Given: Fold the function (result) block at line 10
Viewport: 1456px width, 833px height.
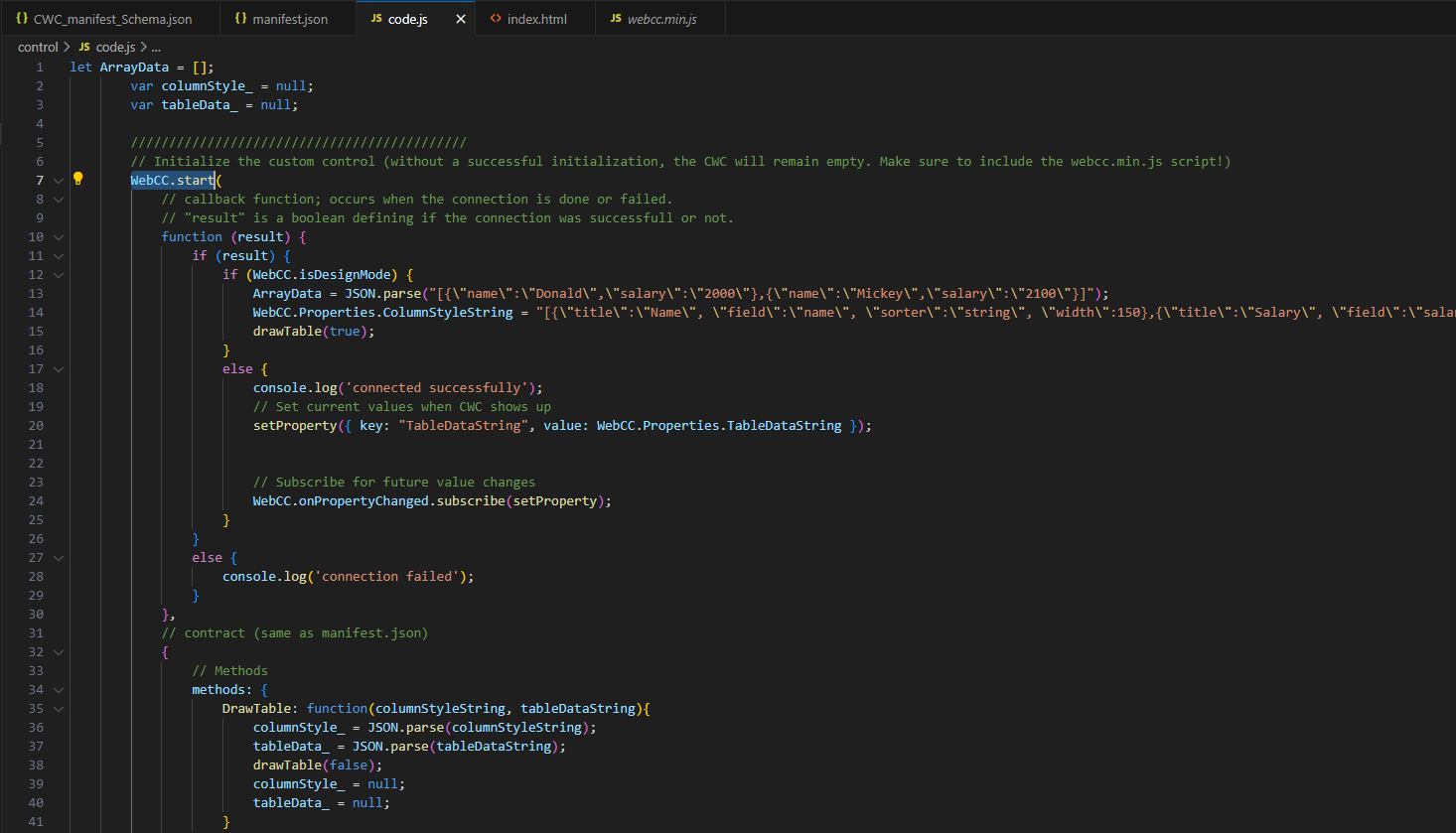Looking at the screenshot, I should click(x=59, y=237).
